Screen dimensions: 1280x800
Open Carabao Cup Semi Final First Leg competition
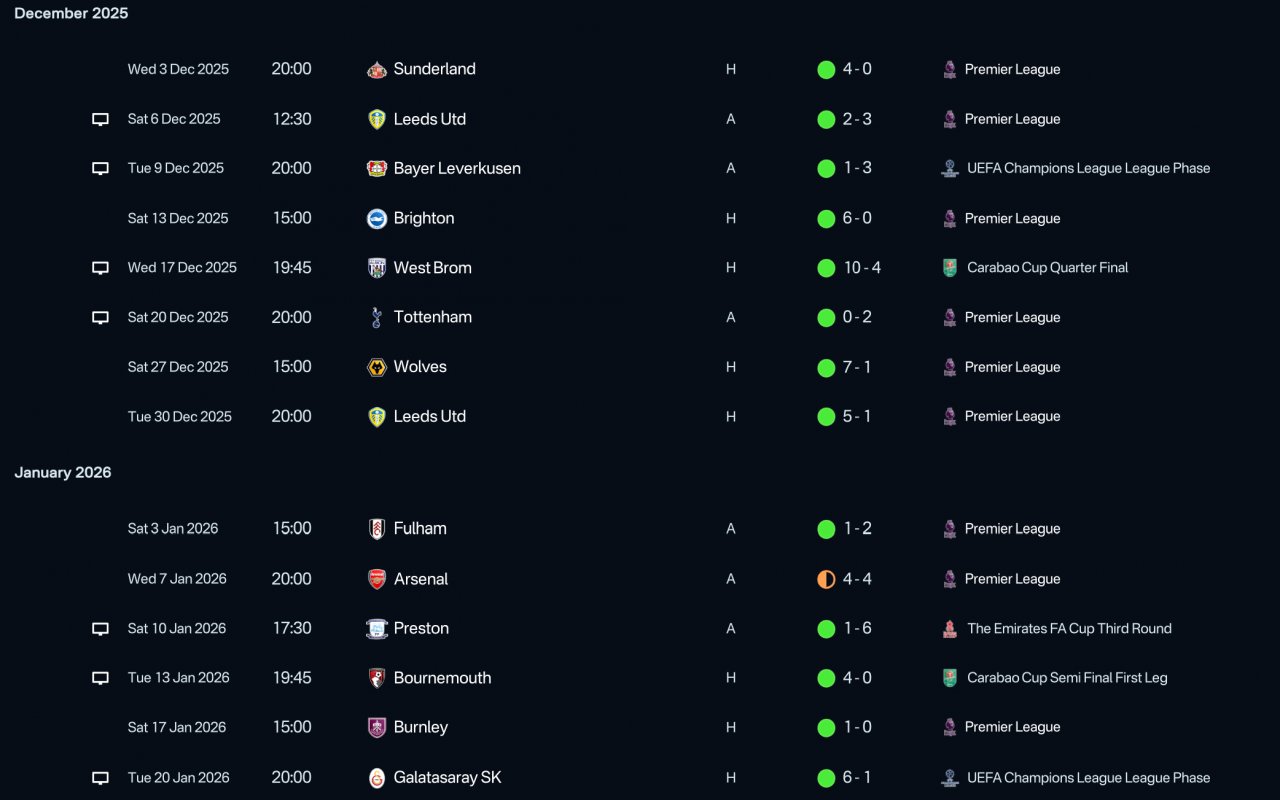coord(1067,678)
